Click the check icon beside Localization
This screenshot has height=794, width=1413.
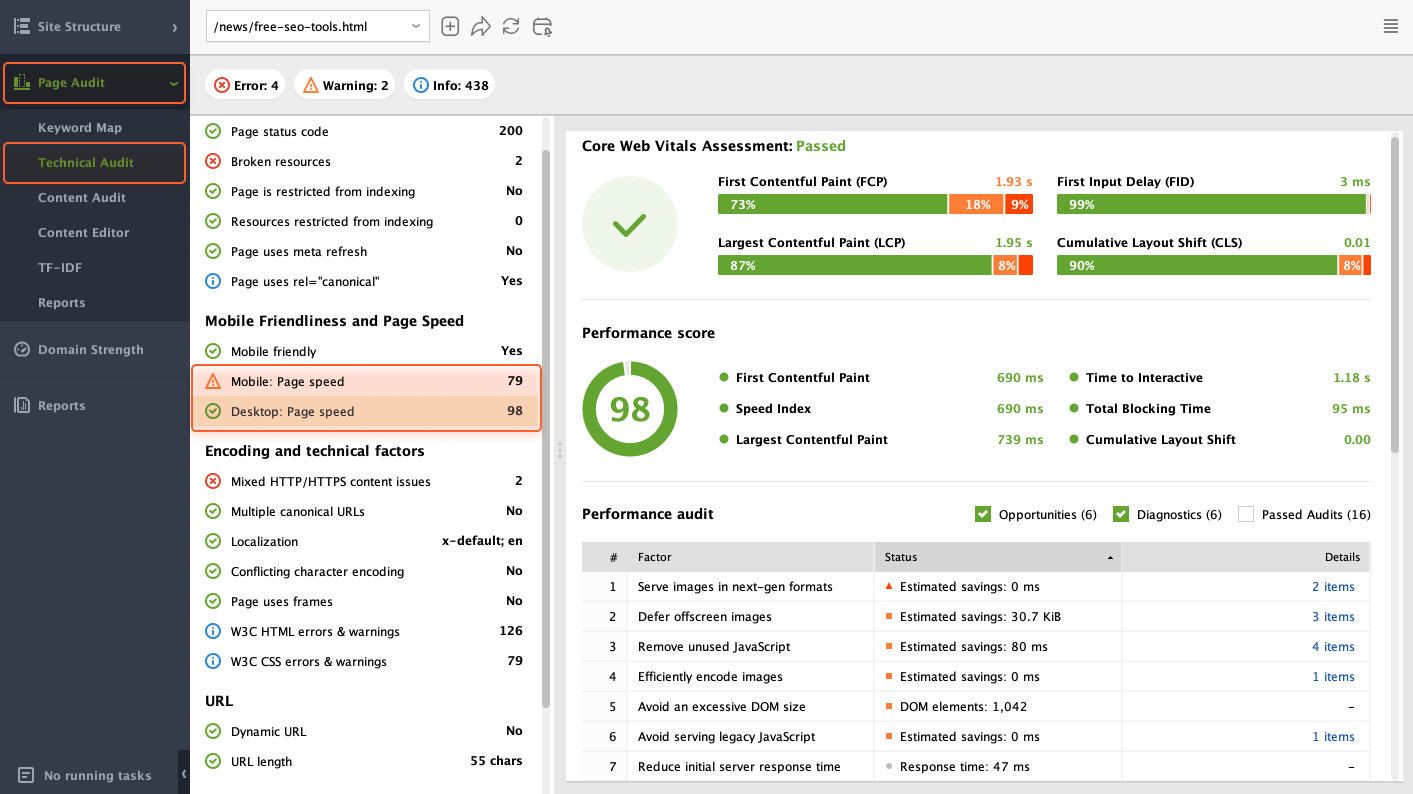point(213,541)
